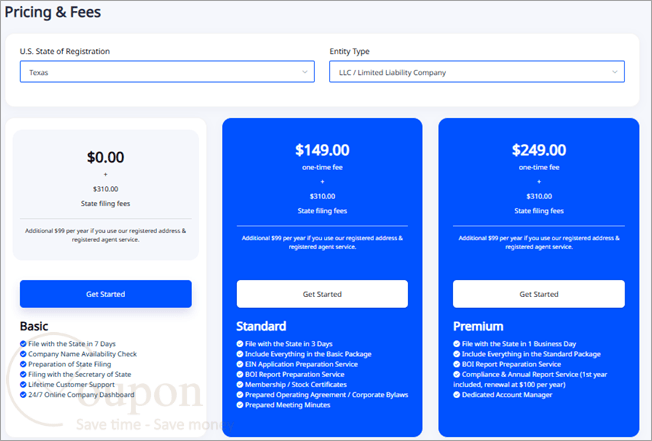Click Get Started on the Standard plan
The height and width of the screenshot is (441, 652).
pyautogui.click(x=322, y=294)
